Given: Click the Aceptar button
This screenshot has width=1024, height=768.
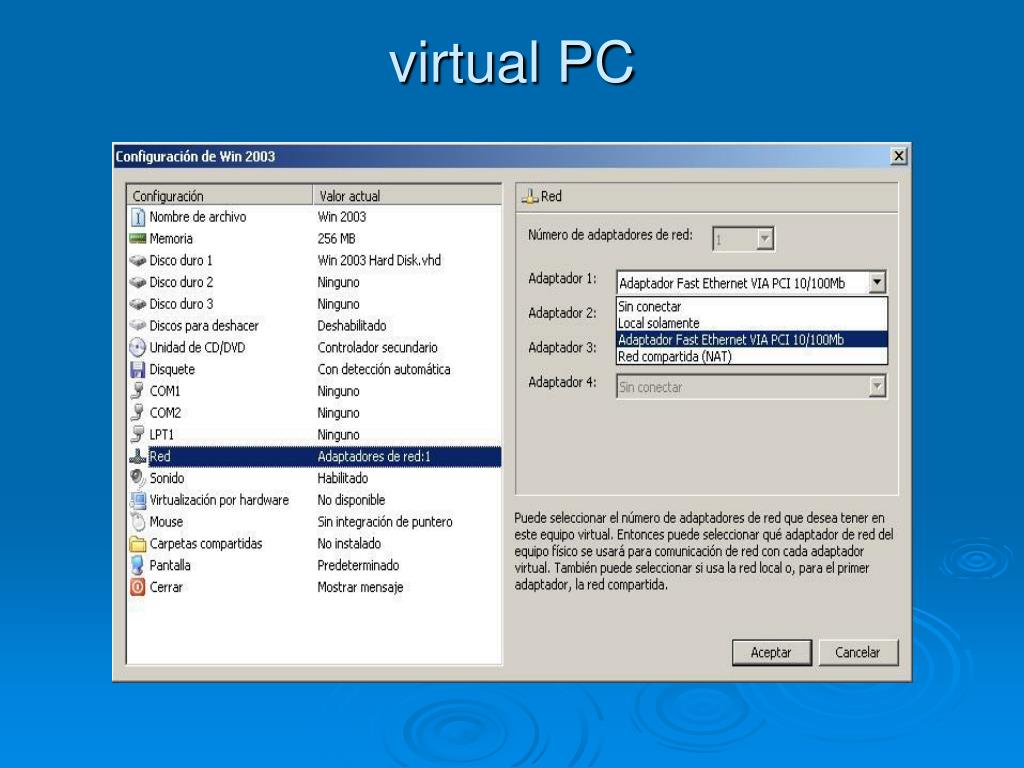Looking at the screenshot, I should pos(771,652).
